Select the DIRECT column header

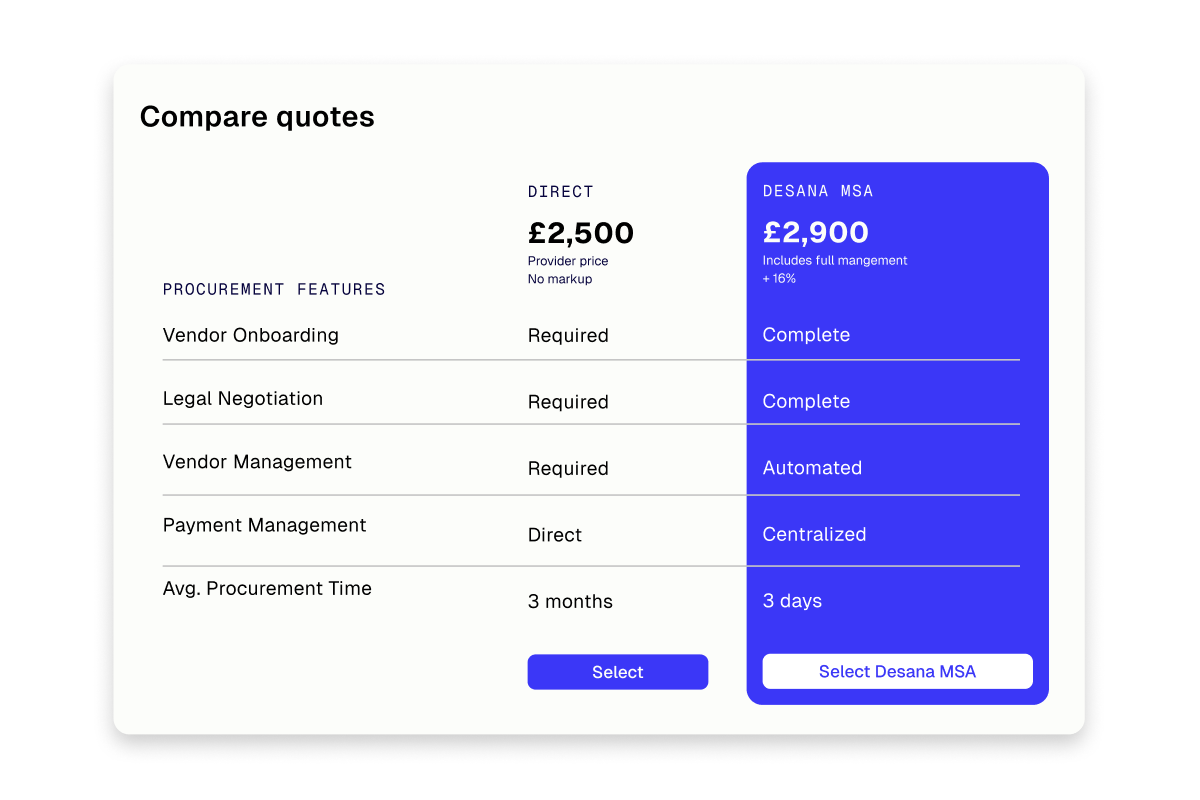tap(560, 191)
